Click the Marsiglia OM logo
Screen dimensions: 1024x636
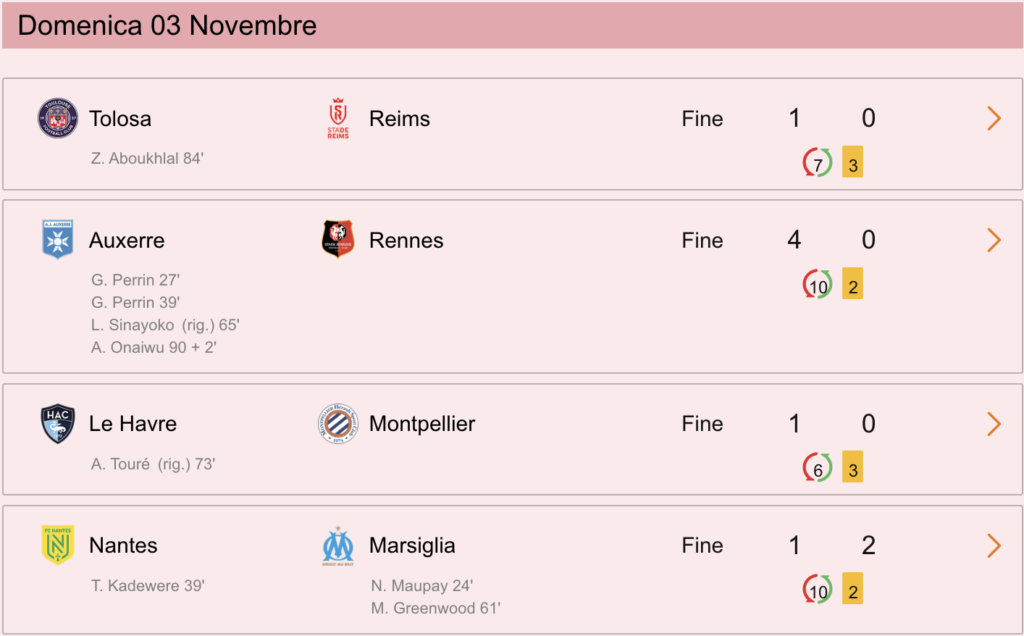338,546
